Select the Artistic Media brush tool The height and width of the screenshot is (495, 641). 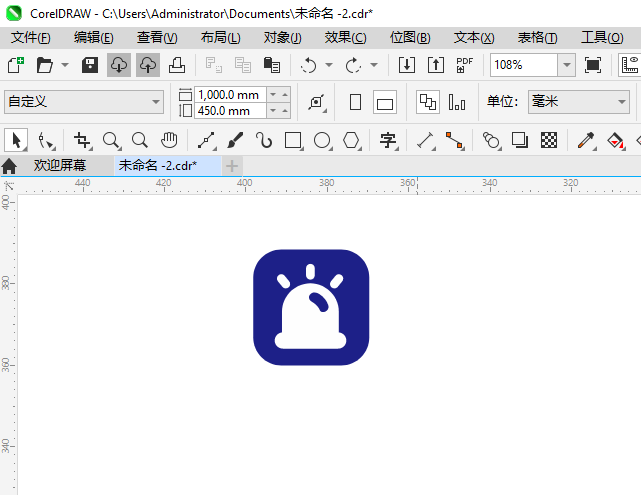pos(235,141)
